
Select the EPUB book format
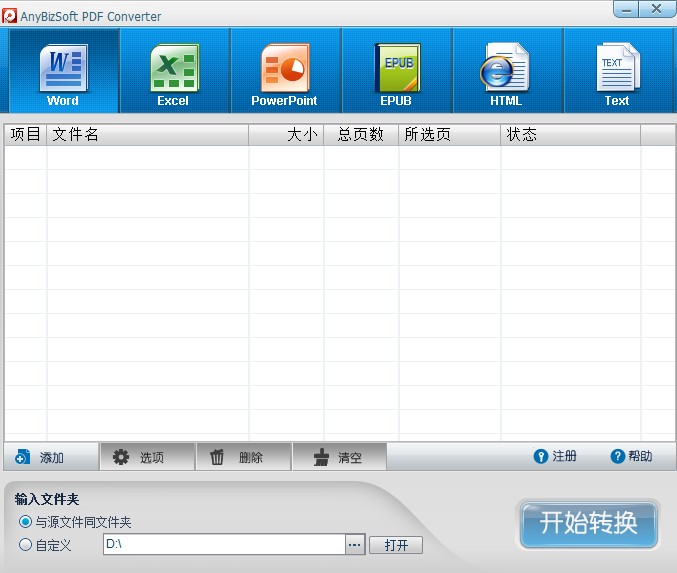point(397,71)
